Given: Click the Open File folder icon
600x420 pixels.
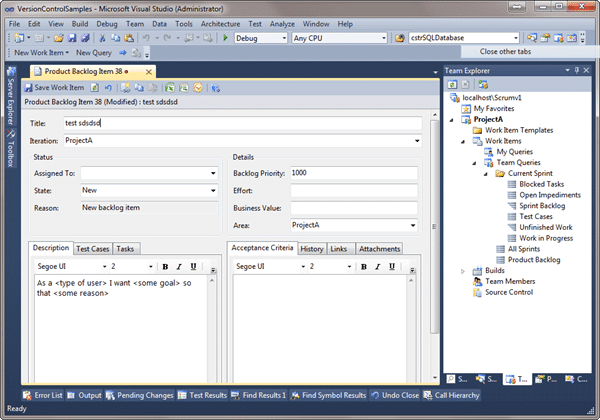Looking at the screenshot, I should (x=59, y=38).
